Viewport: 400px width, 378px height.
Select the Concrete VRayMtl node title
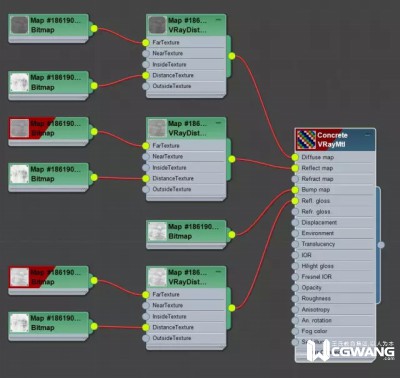[332, 140]
